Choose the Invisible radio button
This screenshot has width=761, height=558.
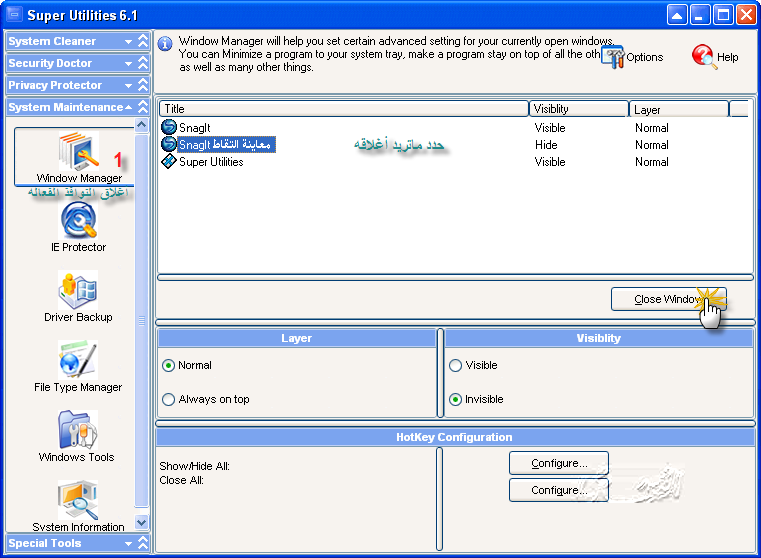point(455,399)
